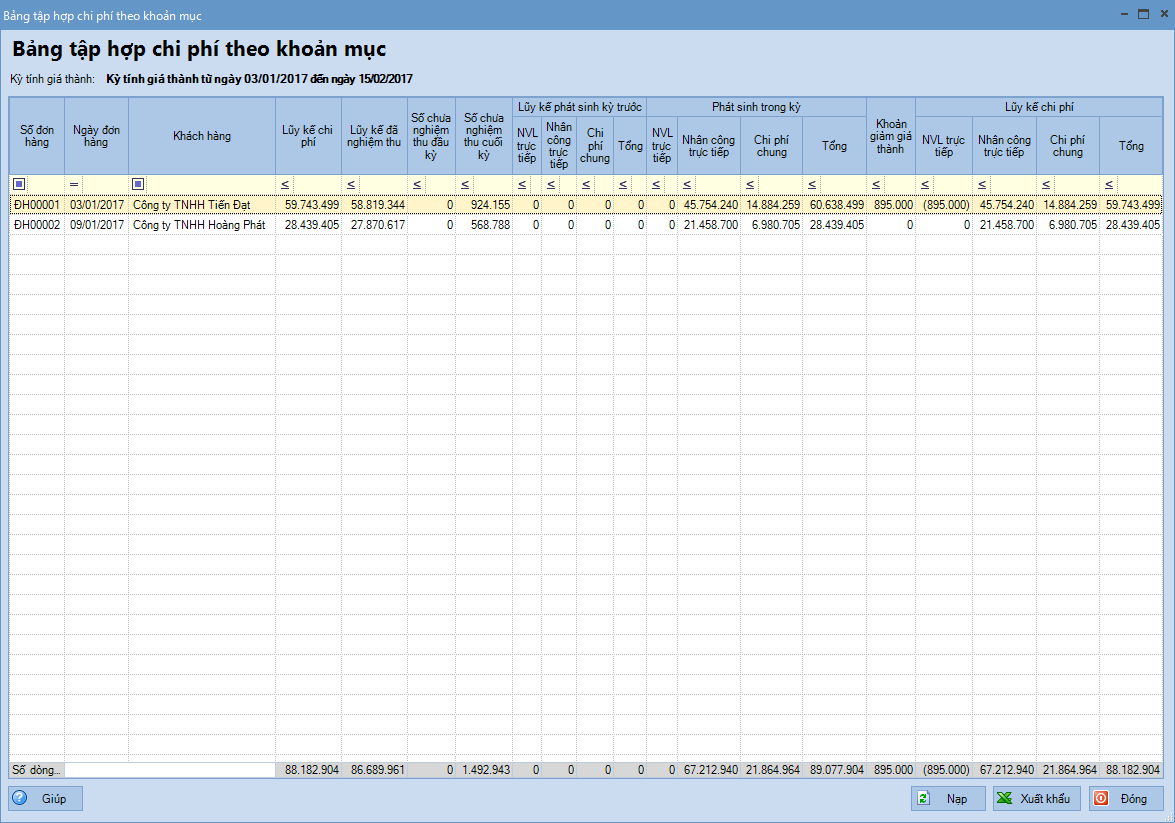Type in Khách hàng filter field
The height and width of the screenshot is (823, 1175).
210,184
